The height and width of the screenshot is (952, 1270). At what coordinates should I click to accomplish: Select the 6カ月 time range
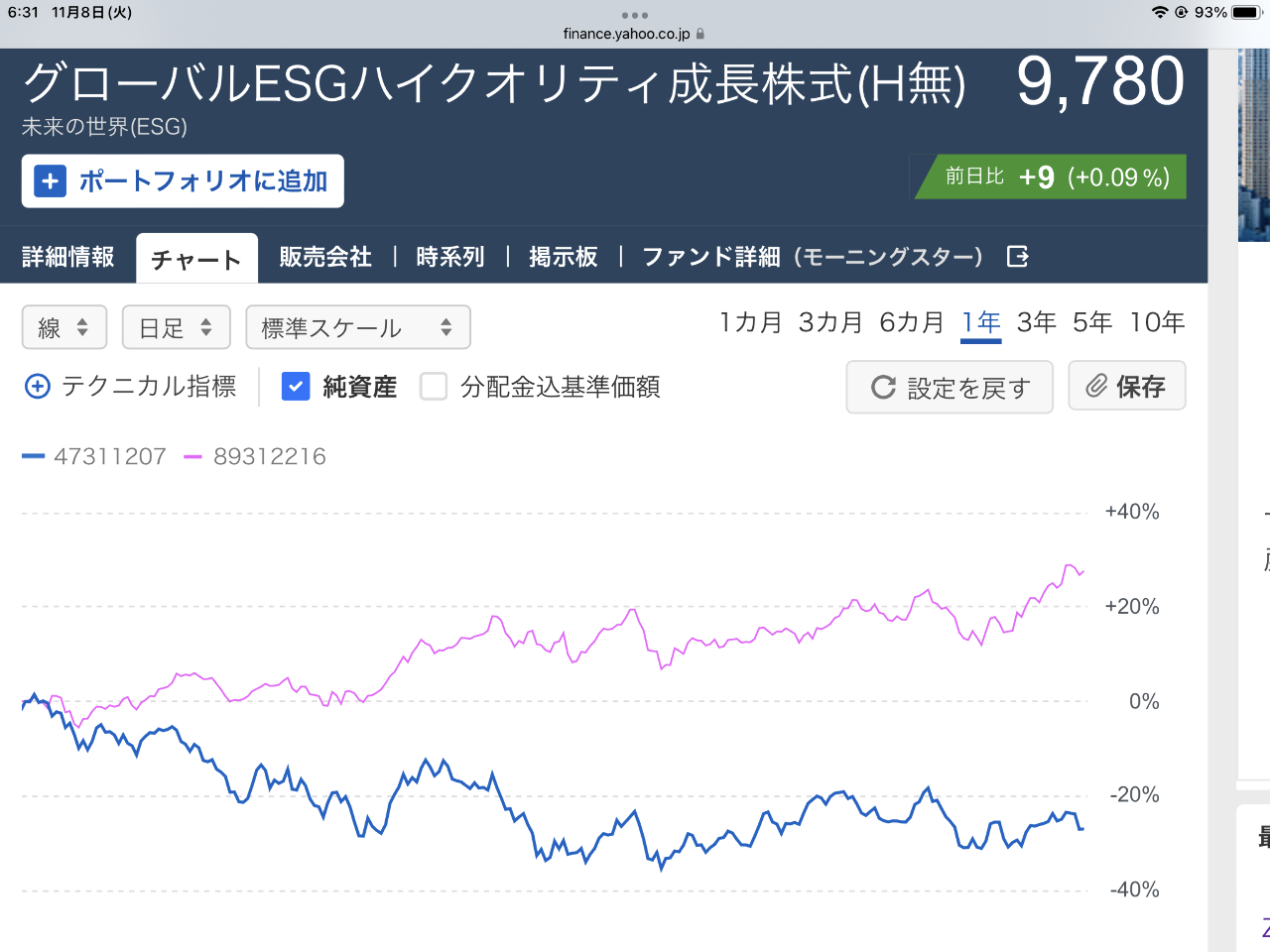coord(911,322)
